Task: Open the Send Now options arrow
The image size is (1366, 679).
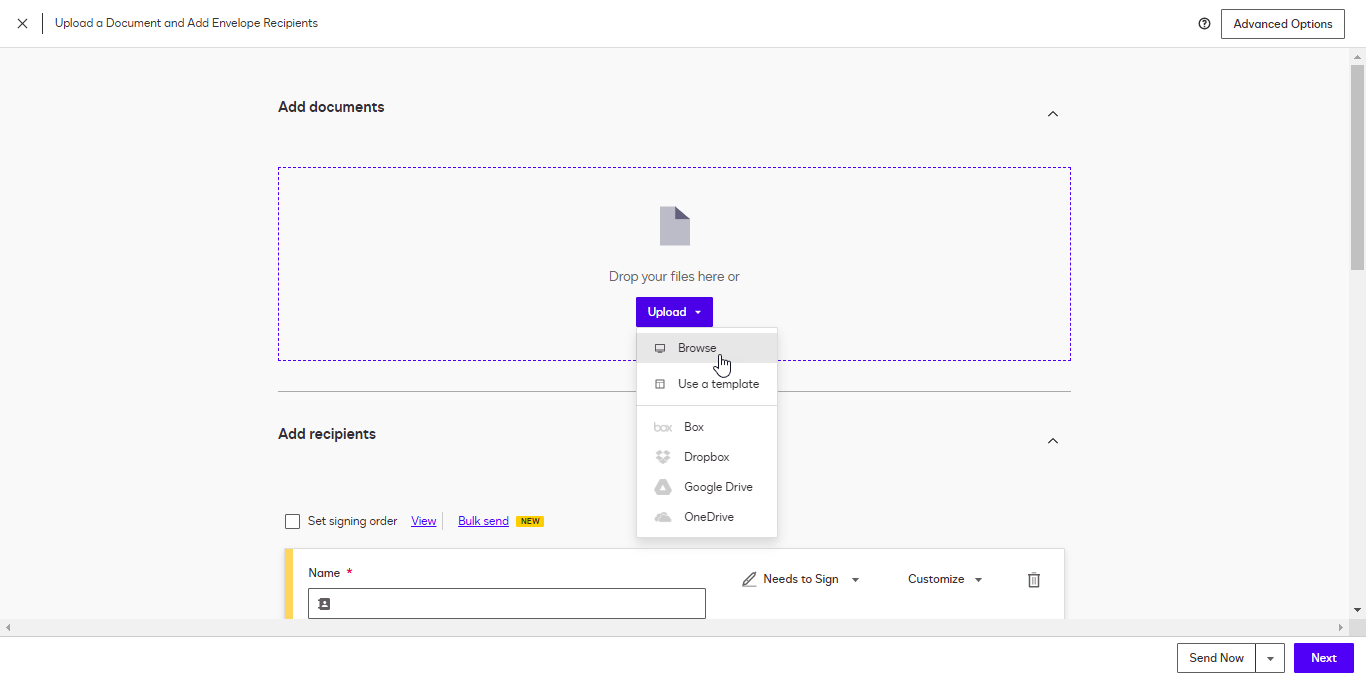Action: click(x=1270, y=658)
